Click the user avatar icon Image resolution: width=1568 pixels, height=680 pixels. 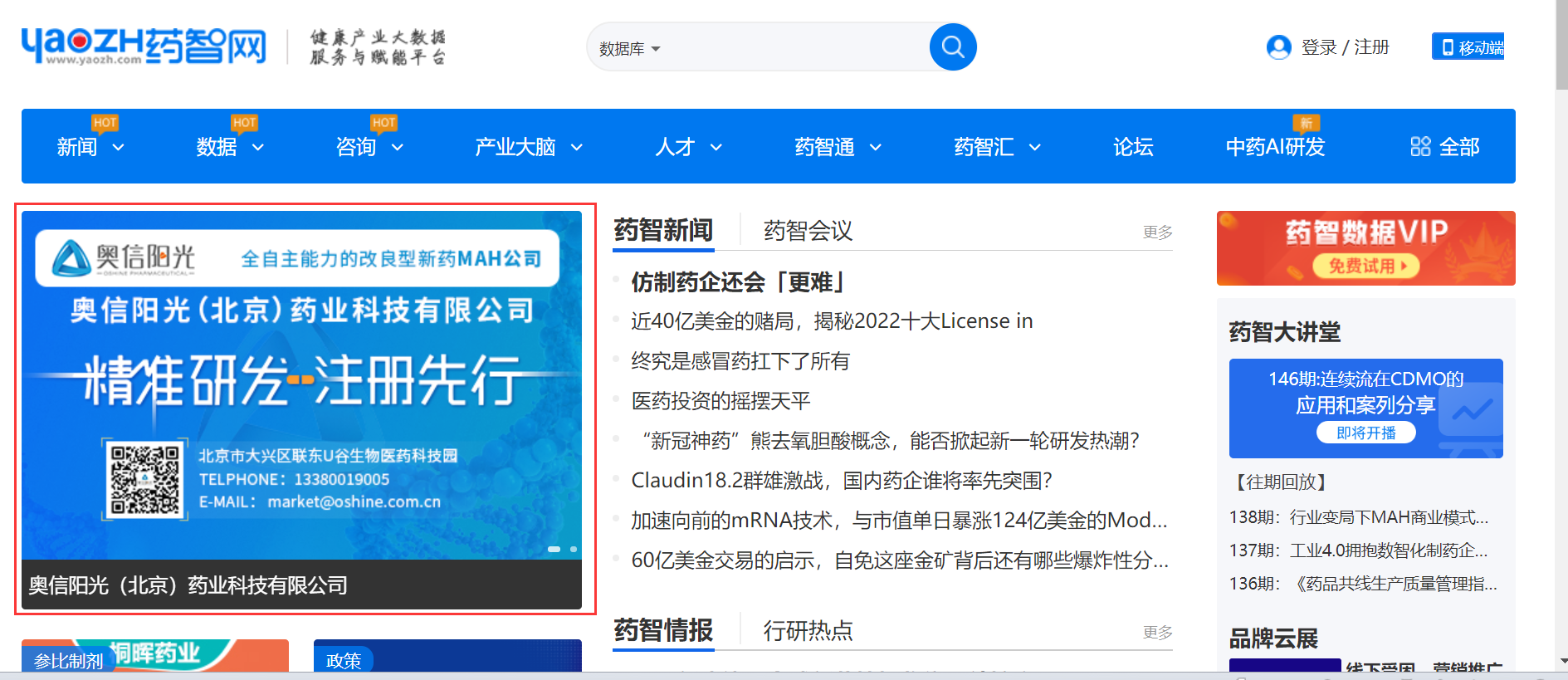(1278, 47)
